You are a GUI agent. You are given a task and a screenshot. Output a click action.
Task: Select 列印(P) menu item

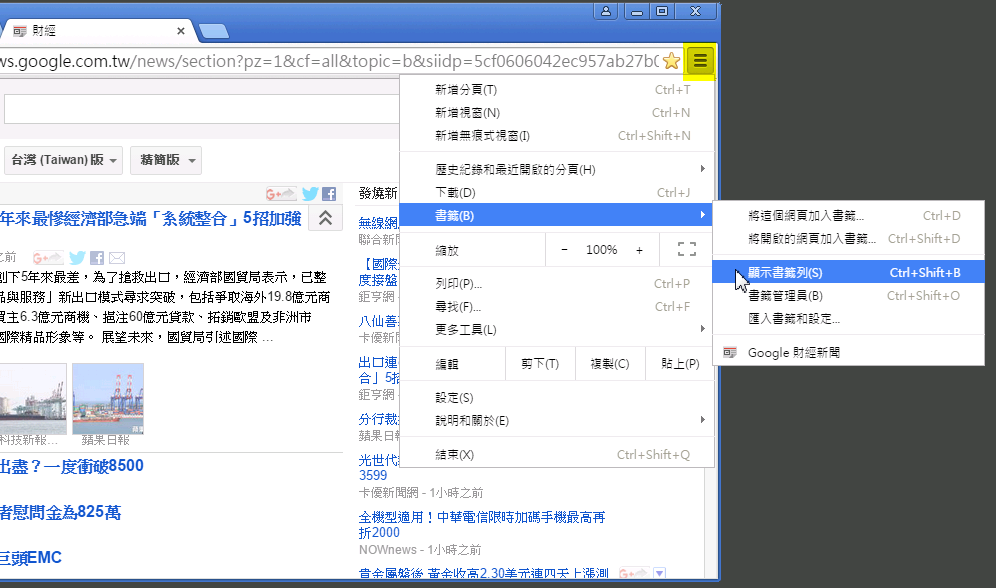(557, 283)
